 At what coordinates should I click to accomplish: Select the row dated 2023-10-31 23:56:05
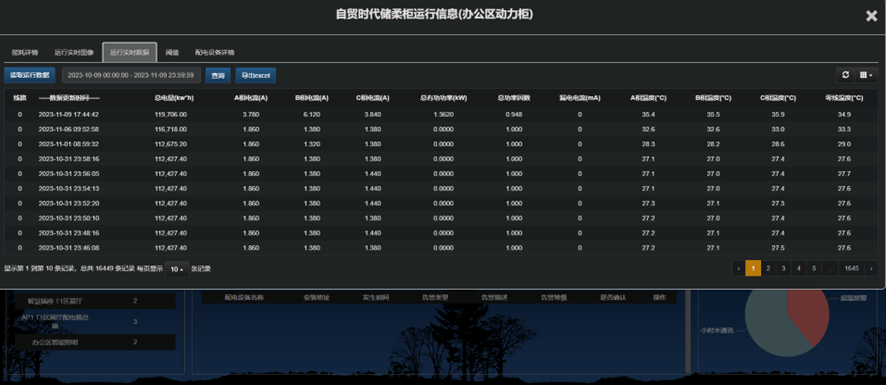(441, 174)
